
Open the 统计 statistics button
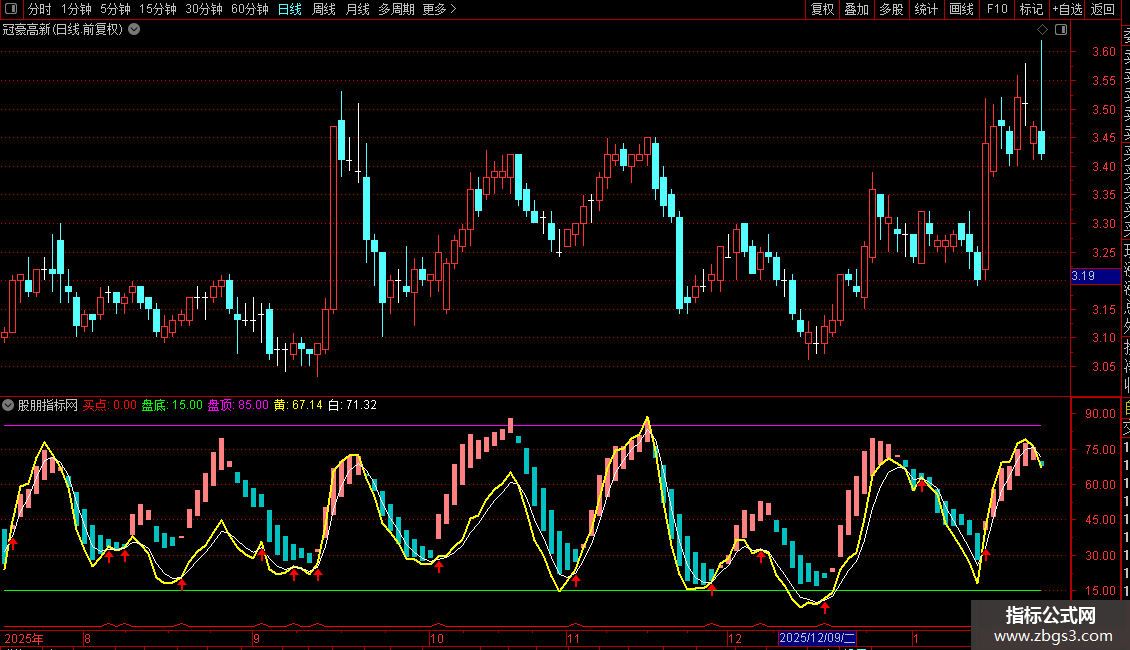[926, 9]
